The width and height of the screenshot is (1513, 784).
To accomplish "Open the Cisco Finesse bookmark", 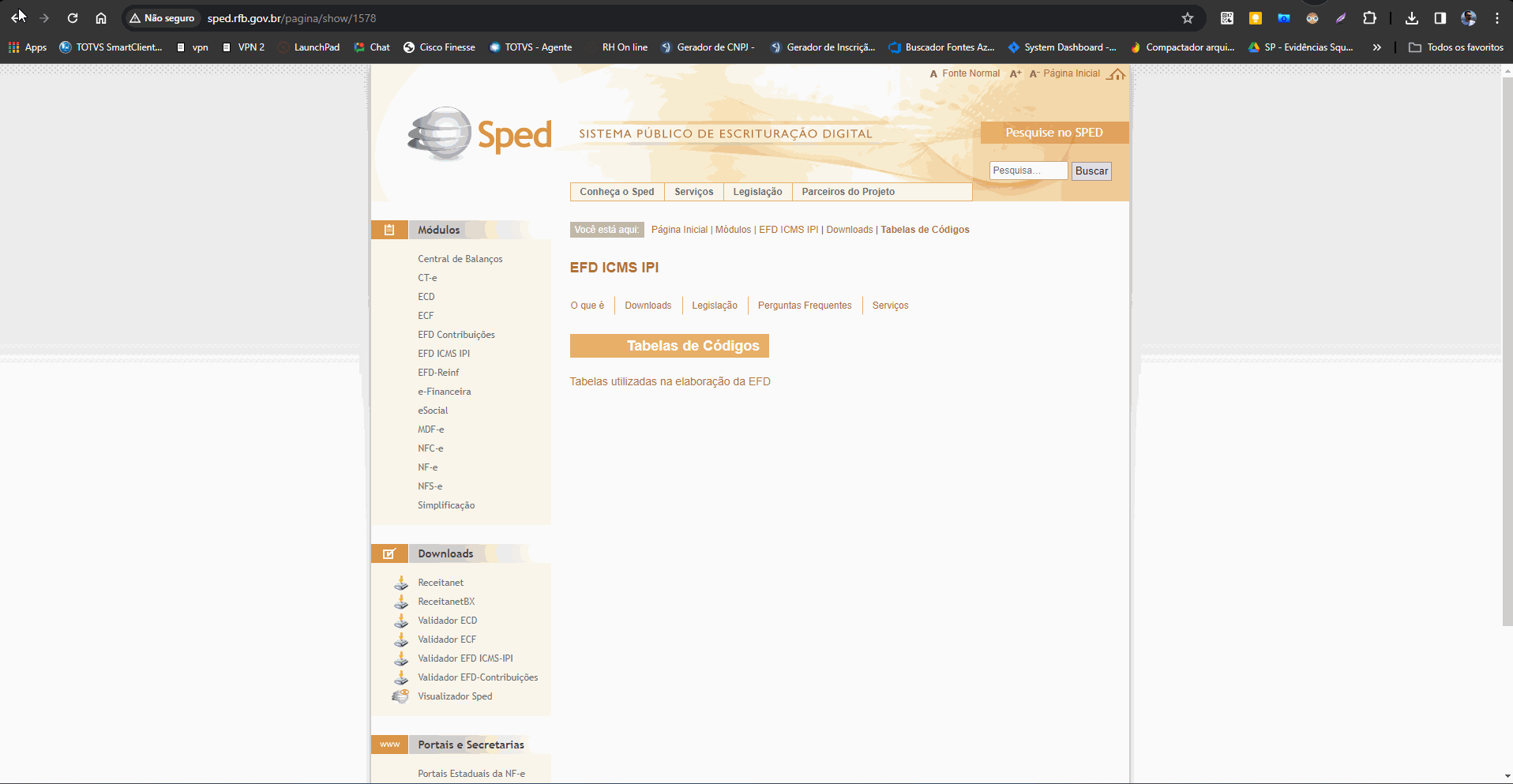I will pos(439,47).
